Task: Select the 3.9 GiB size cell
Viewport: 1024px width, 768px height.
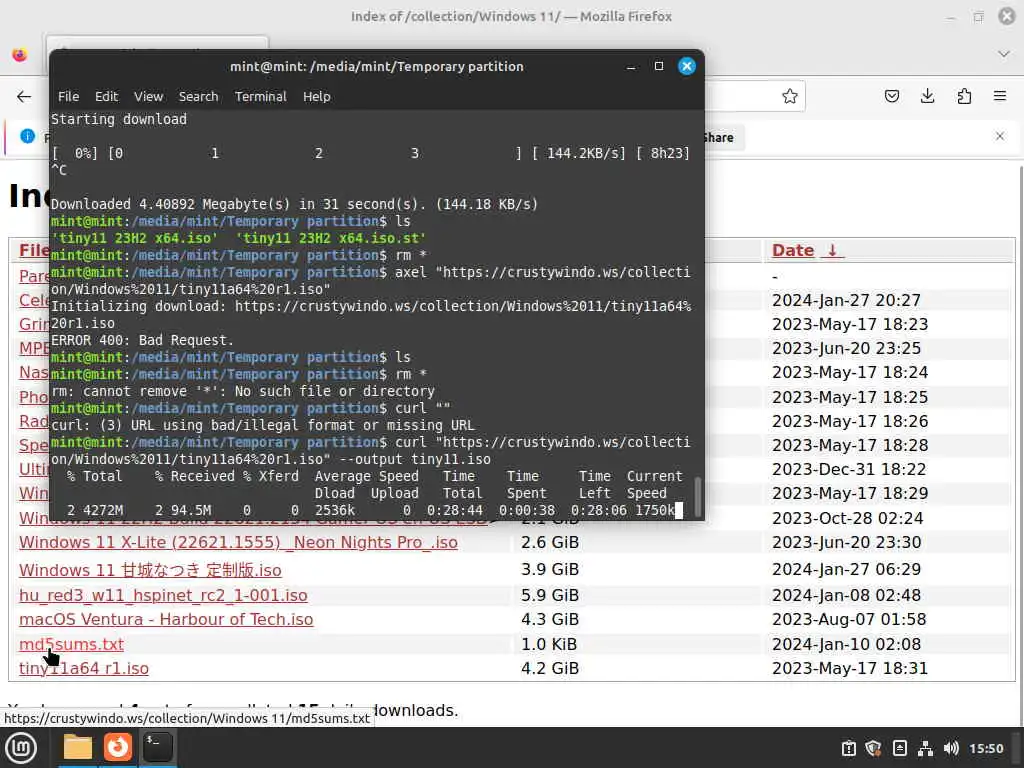Action: (550, 569)
